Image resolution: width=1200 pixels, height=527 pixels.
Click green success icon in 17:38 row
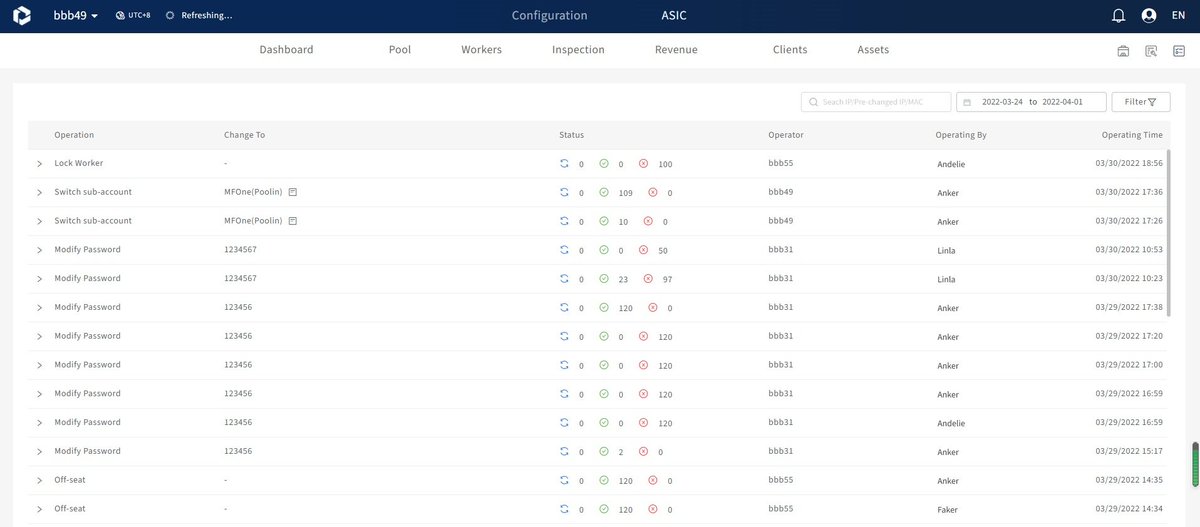coord(604,308)
